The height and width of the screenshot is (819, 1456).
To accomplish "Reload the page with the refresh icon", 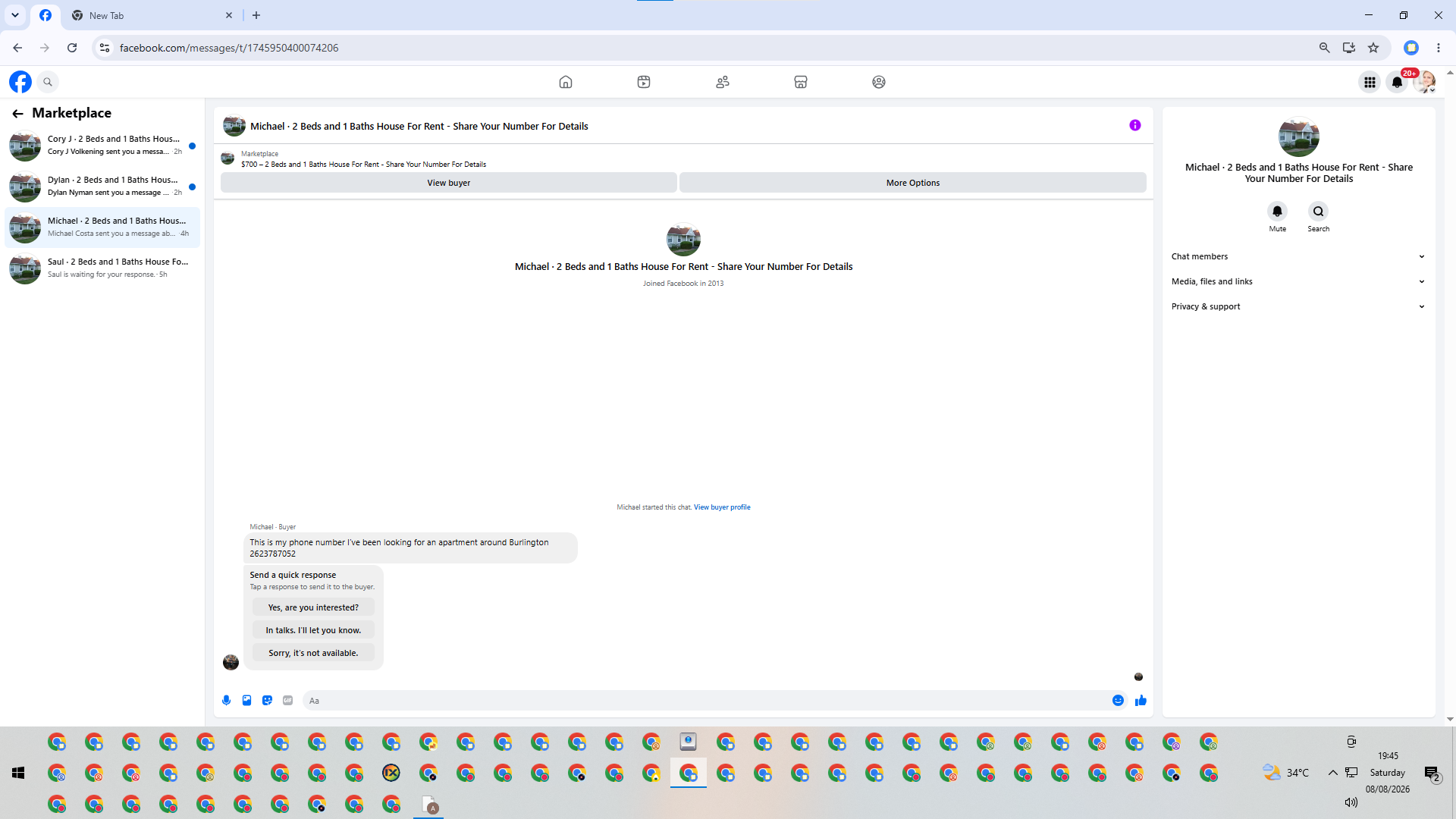I will (x=72, y=48).
